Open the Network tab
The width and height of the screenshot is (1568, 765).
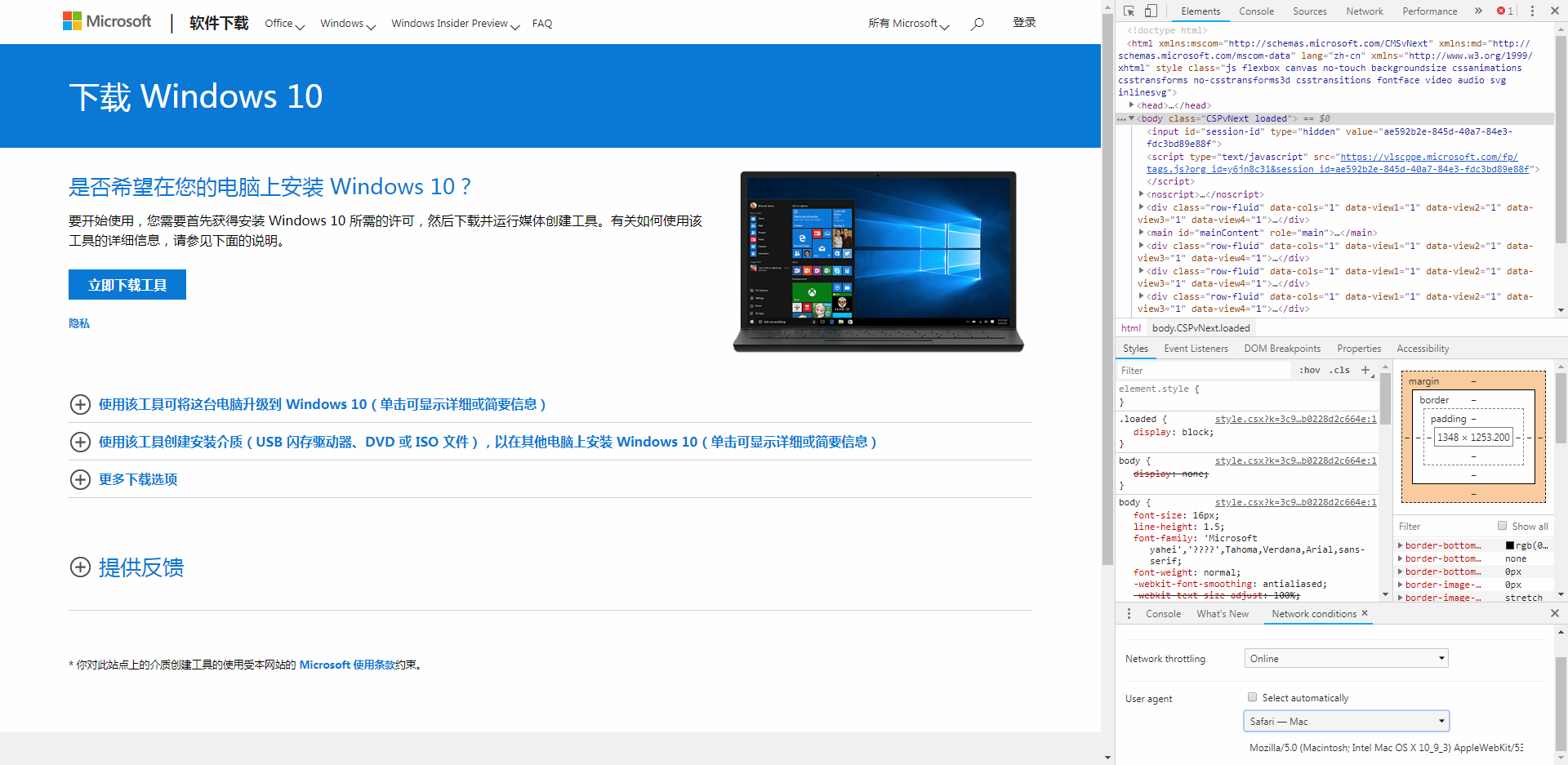coord(1365,11)
